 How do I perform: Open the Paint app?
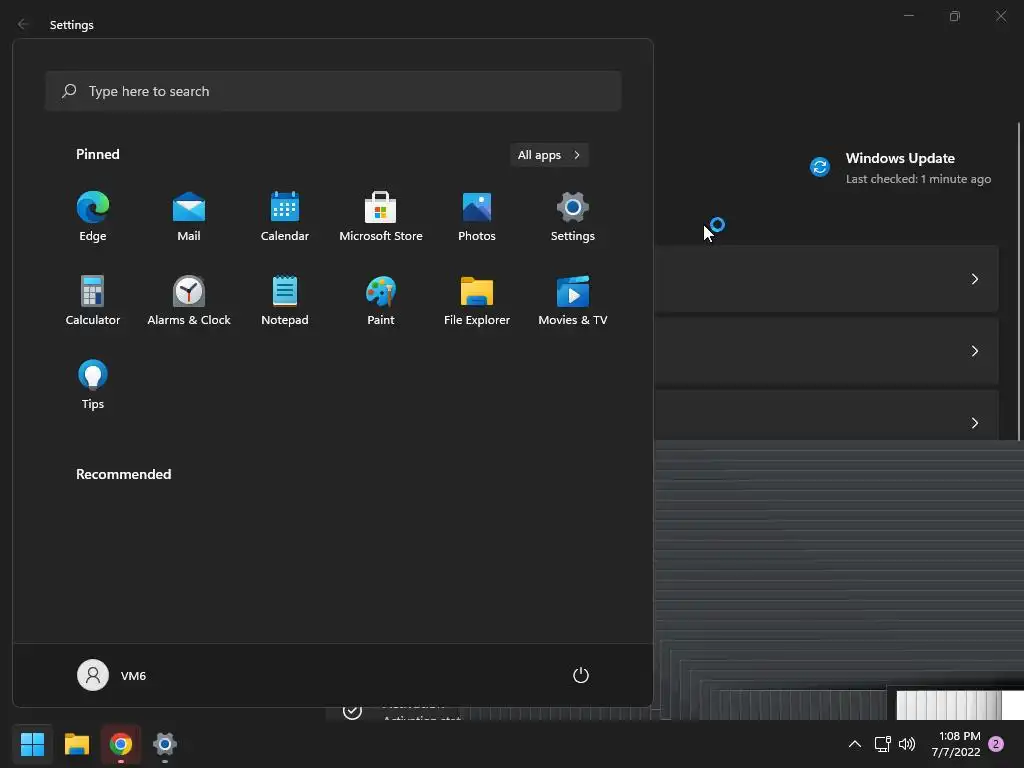pyautogui.click(x=381, y=300)
